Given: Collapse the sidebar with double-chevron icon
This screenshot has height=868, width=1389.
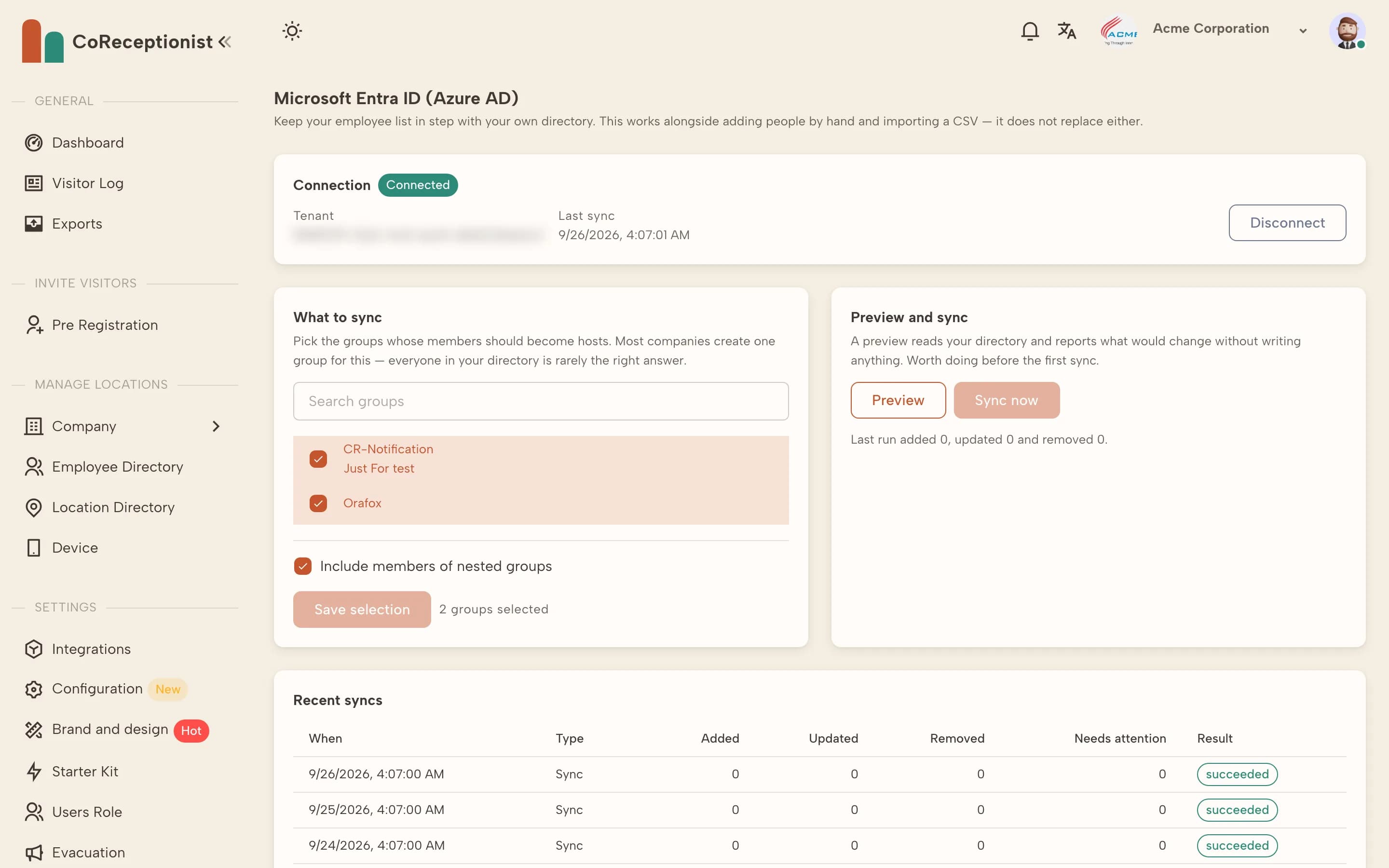Looking at the screenshot, I should click(x=225, y=41).
